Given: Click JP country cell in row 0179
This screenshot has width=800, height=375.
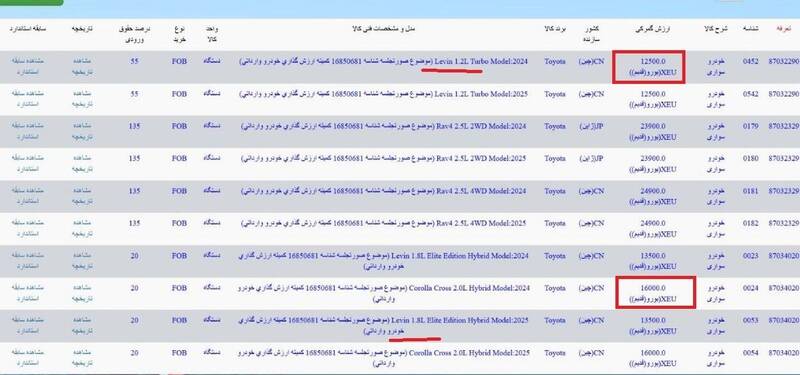Looking at the screenshot, I should tap(591, 126).
